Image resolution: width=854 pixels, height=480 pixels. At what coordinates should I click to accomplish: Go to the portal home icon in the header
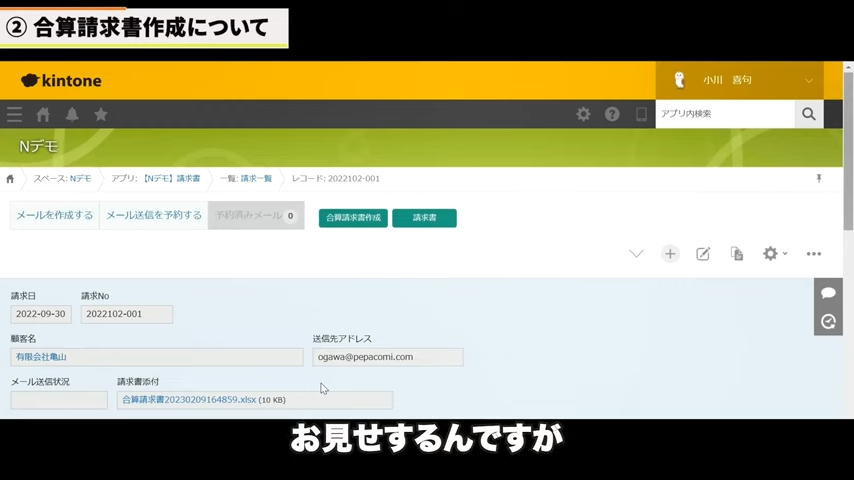(x=43, y=114)
